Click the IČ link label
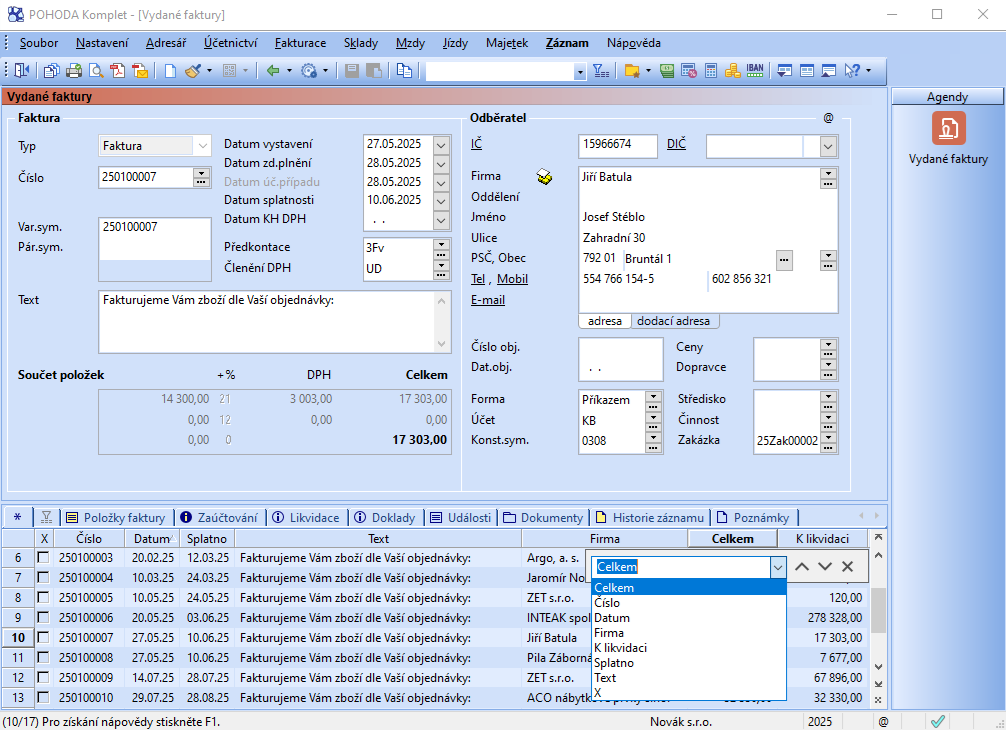This screenshot has height=730, width=1006. [476, 143]
